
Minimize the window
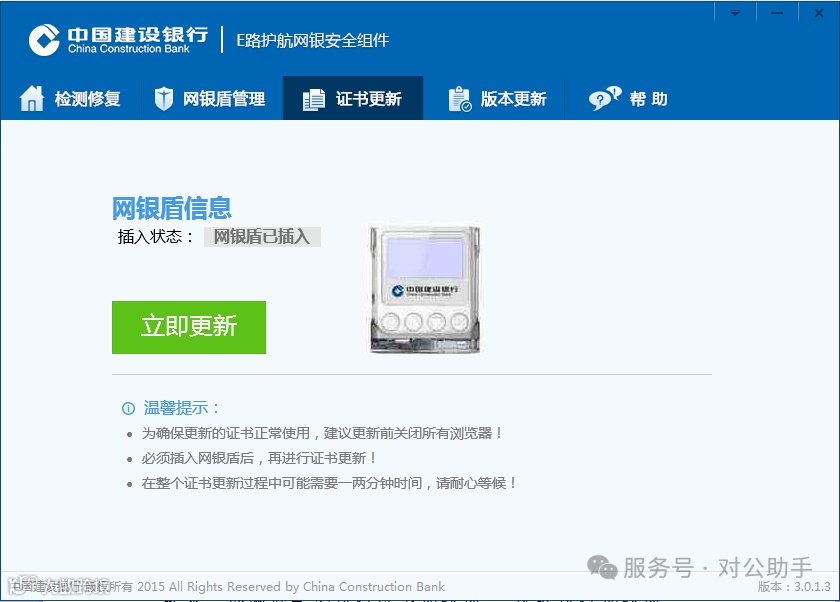777,12
